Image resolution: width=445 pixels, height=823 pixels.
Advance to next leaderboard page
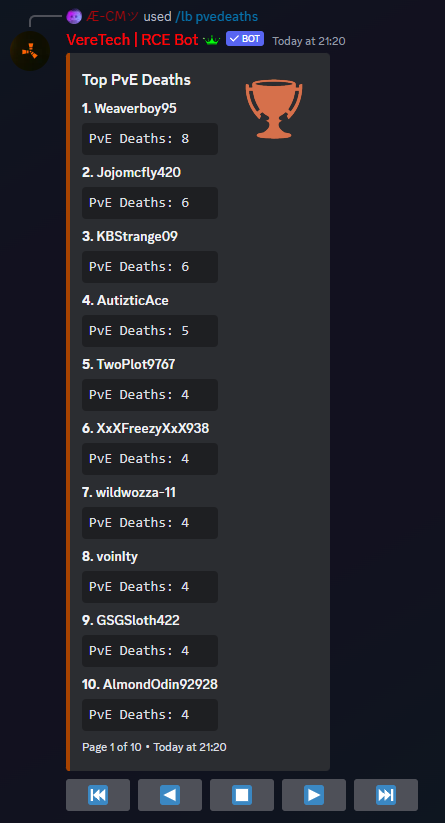tap(314, 795)
